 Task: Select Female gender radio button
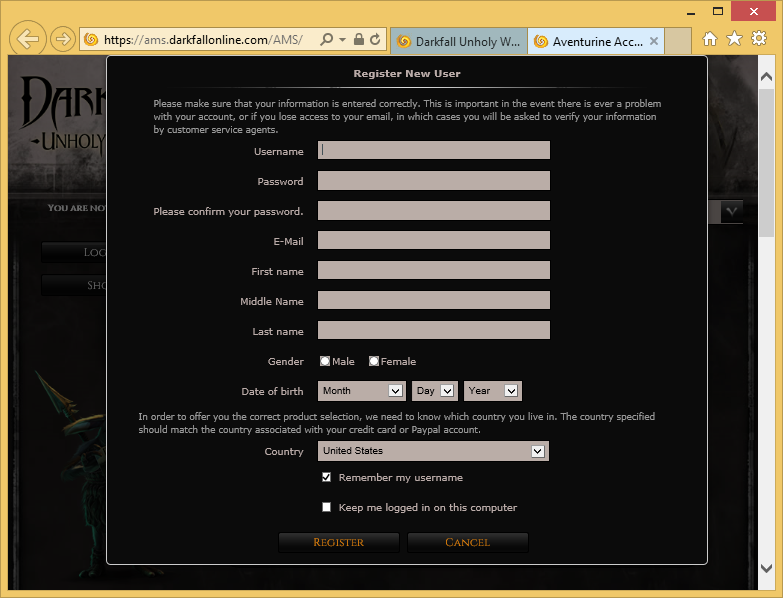point(374,361)
